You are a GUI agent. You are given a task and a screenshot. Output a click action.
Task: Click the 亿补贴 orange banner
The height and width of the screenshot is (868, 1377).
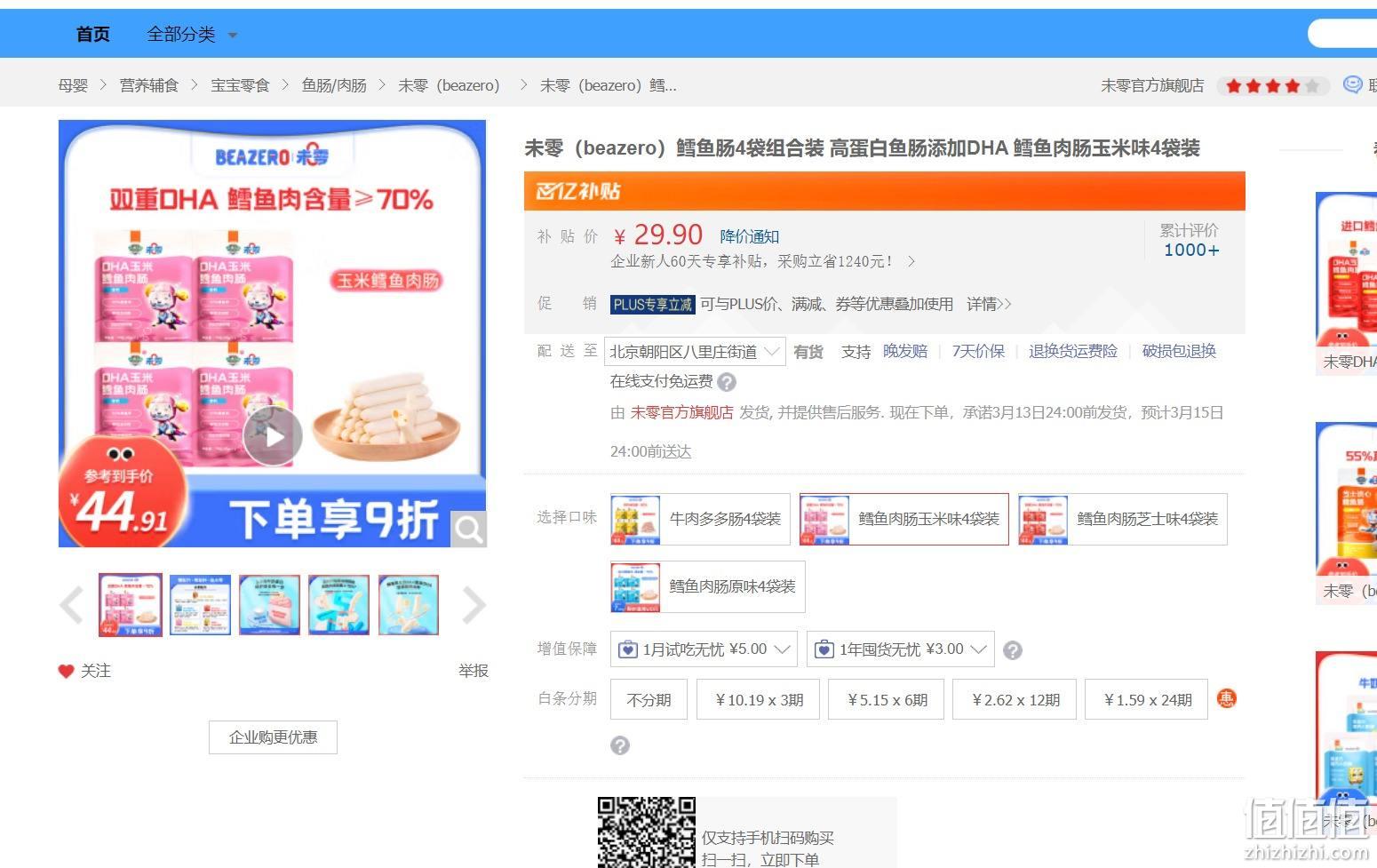[884, 191]
